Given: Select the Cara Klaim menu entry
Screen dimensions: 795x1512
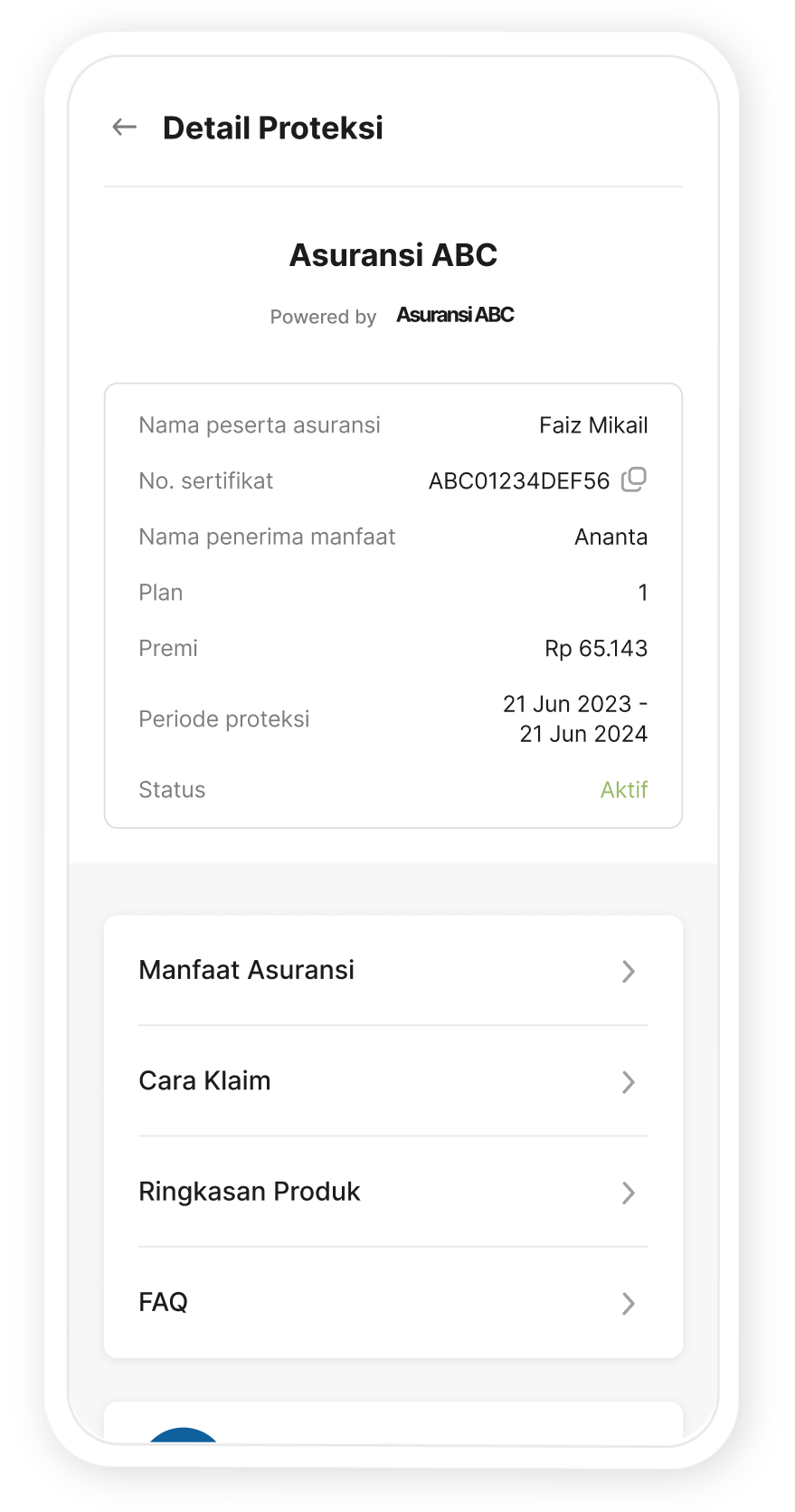Looking at the screenshot, I should [x=205, y=1081].
